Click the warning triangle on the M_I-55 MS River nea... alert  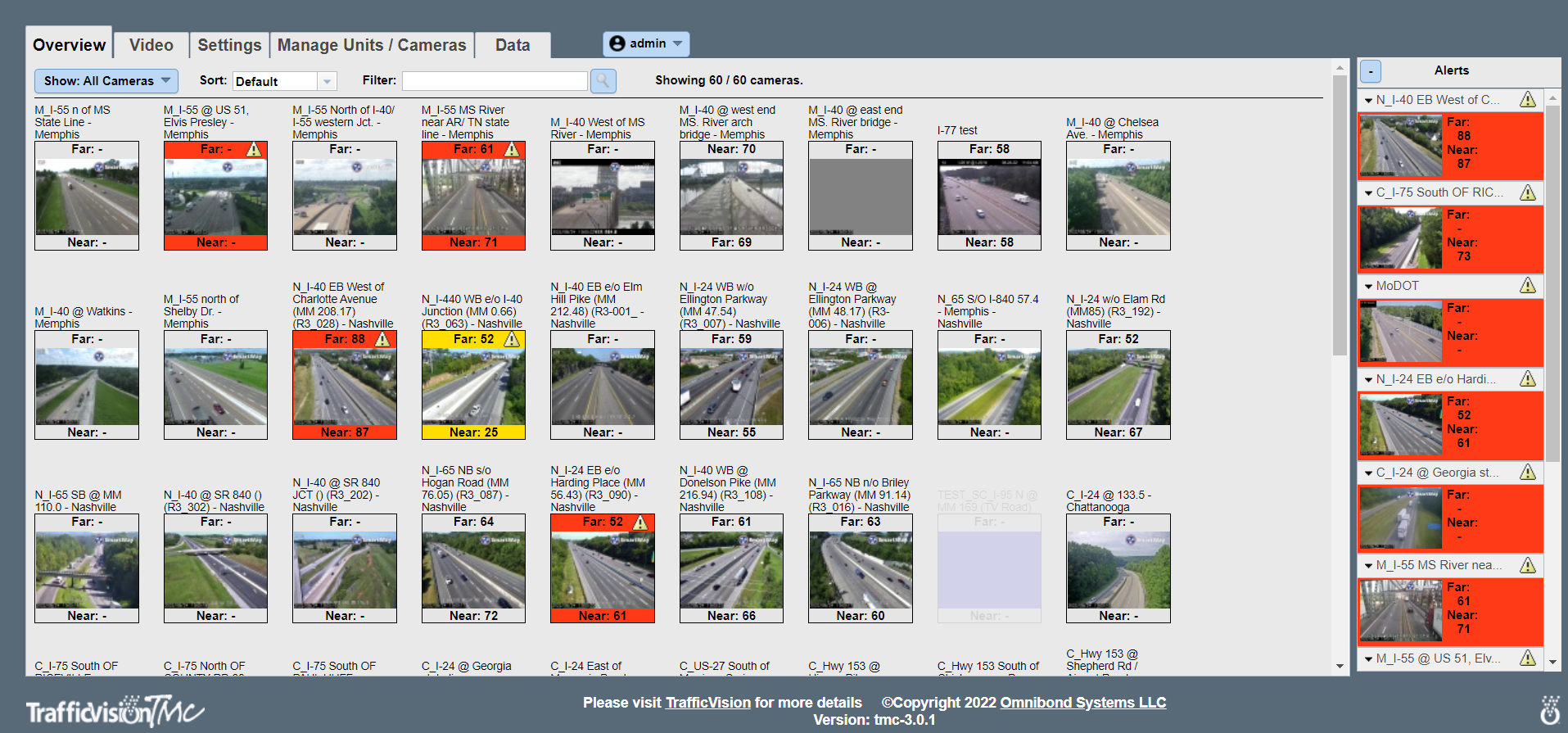[x=1528, y=565]
